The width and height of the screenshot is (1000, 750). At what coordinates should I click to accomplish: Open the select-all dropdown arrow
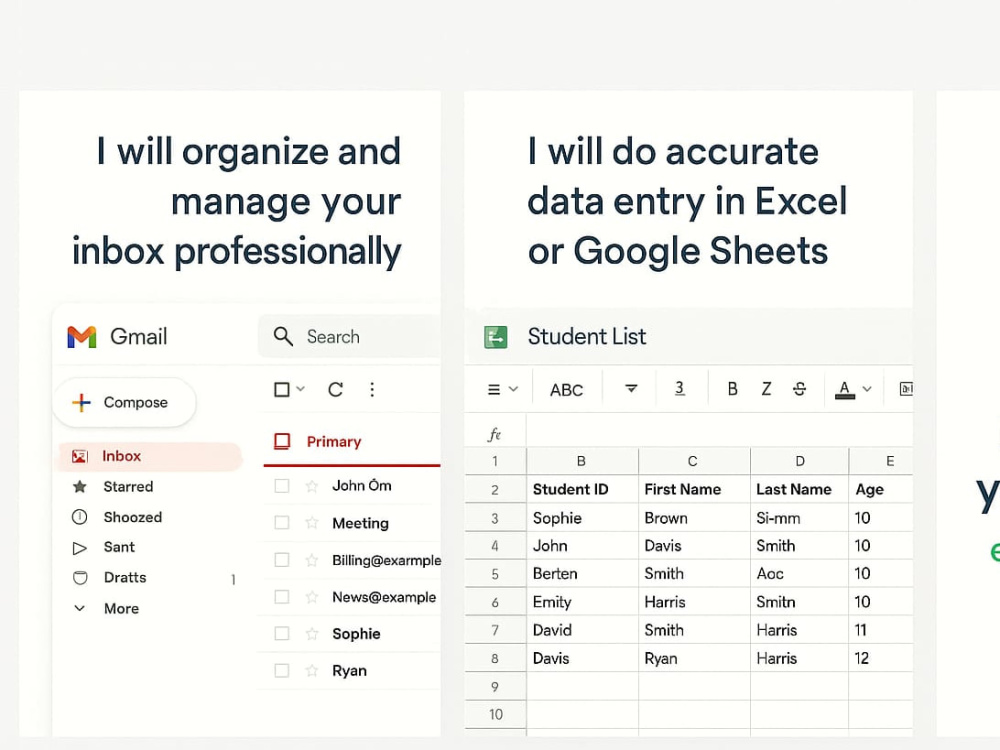point(300,389)
